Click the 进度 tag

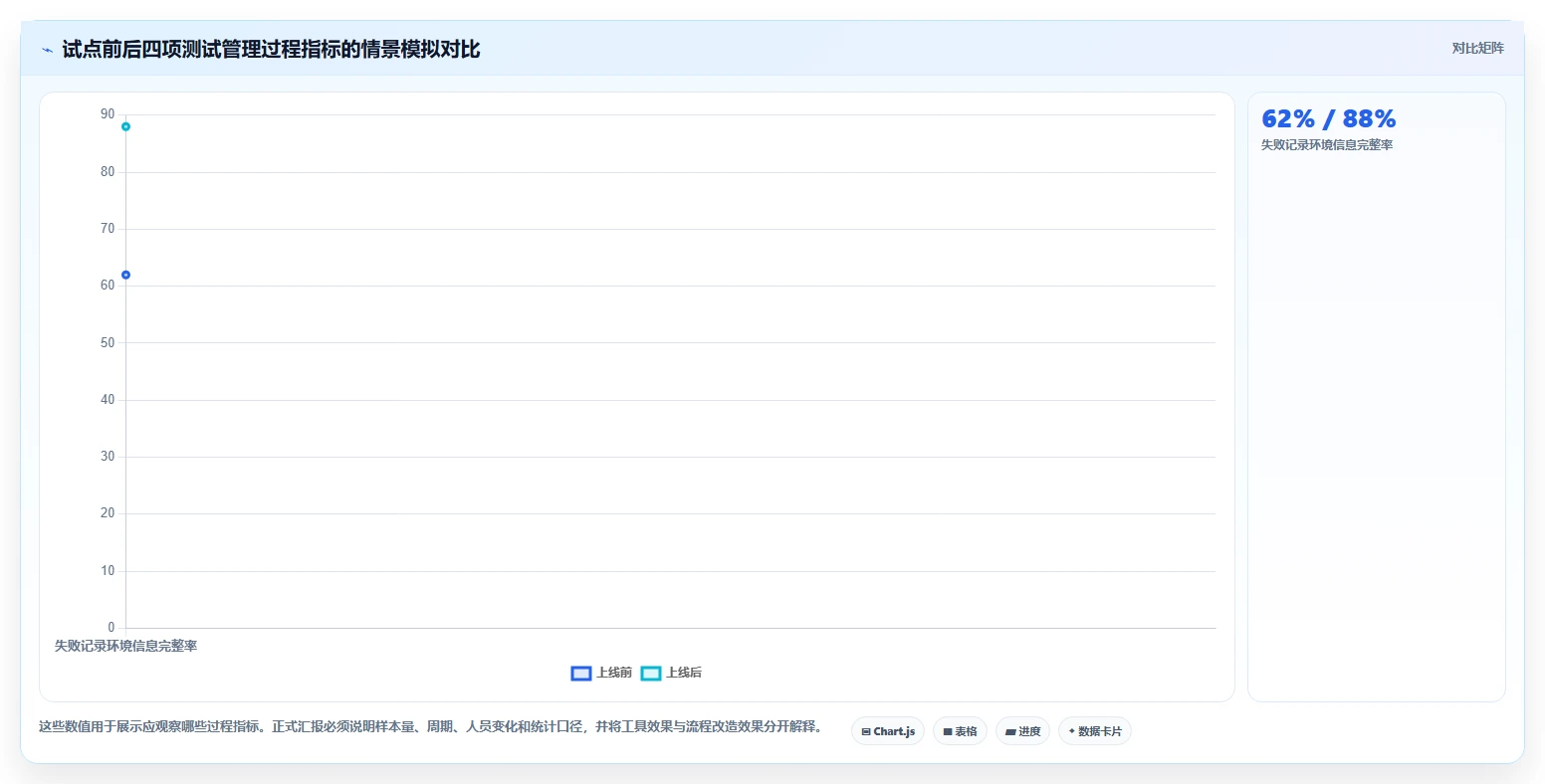tap(1022, 731)
